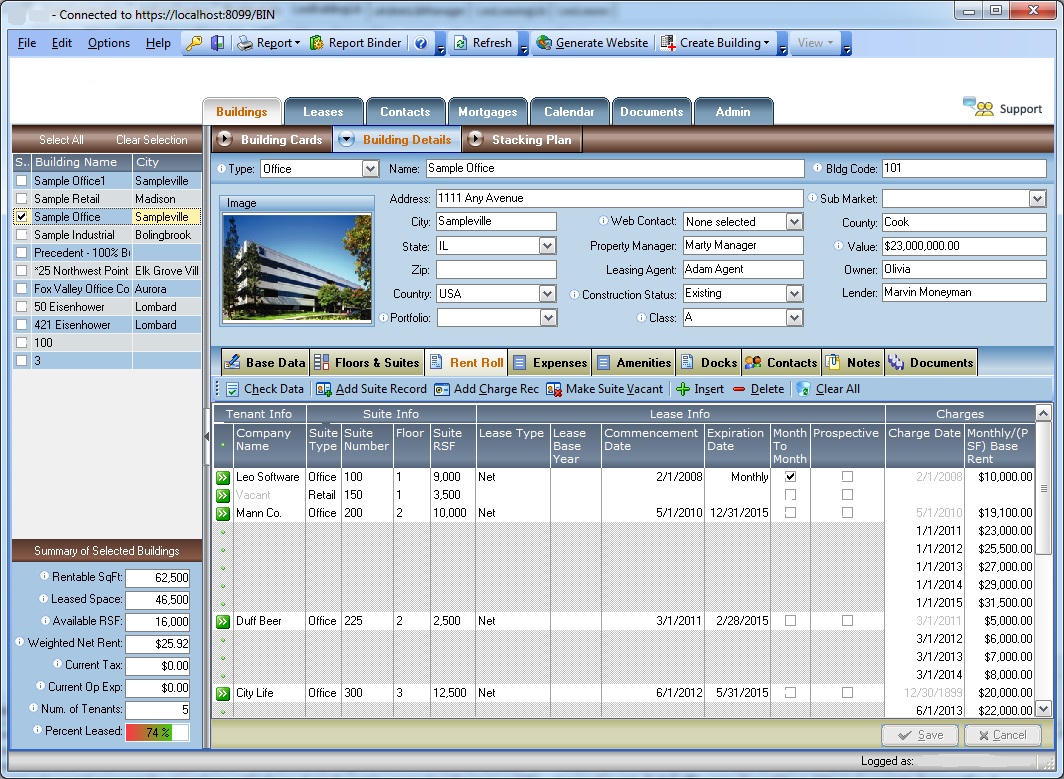Viewport: 1064px width, 779px height.
Task: Toggle Month To Month for Leo Software
Action: pos(789,477)
